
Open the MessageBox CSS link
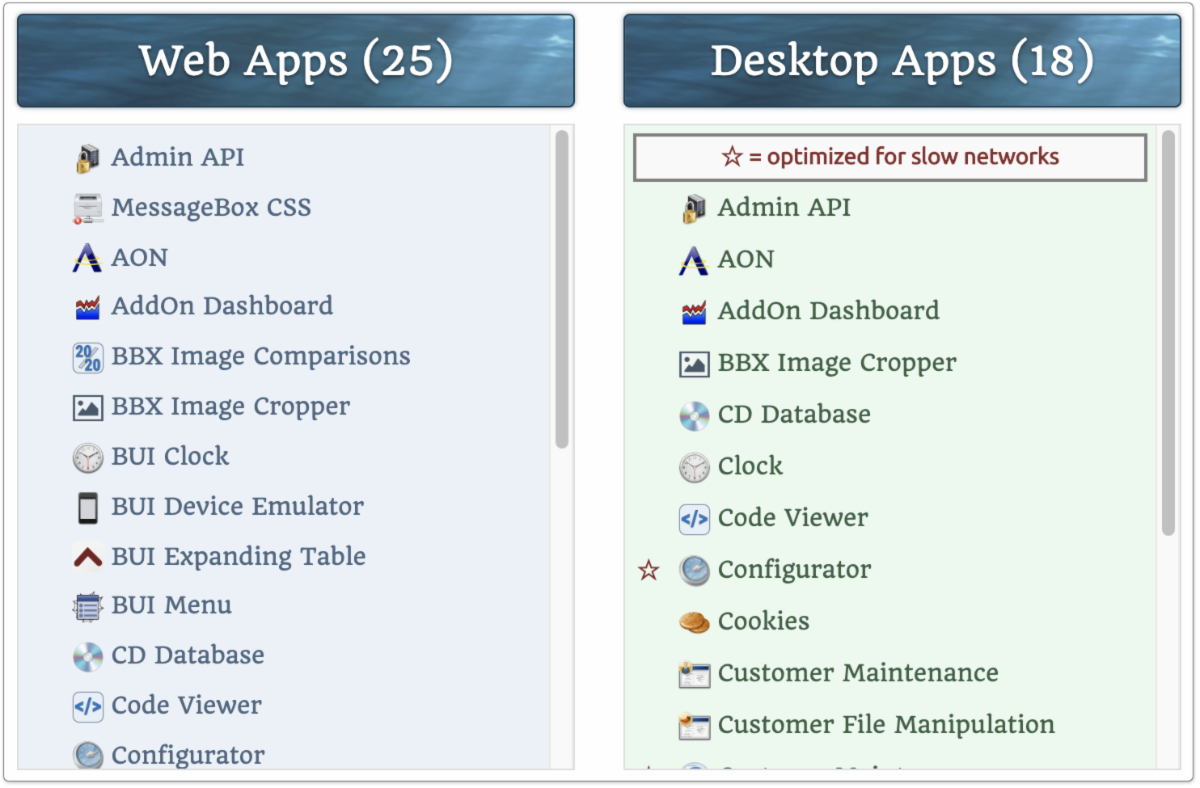(x=211, y=208)
